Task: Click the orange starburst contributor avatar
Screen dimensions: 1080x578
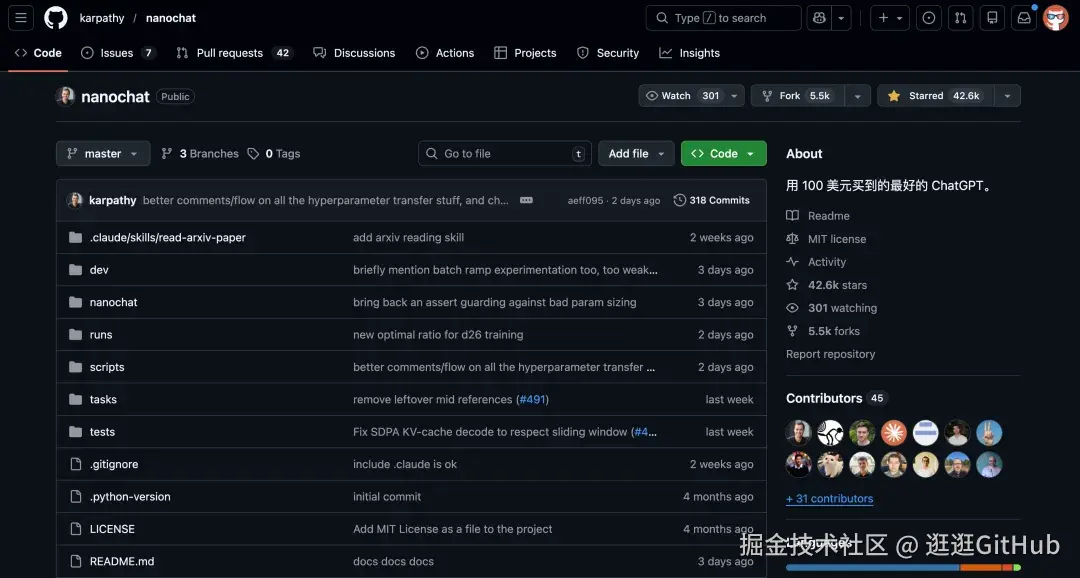Action: [x=893, y=433]
